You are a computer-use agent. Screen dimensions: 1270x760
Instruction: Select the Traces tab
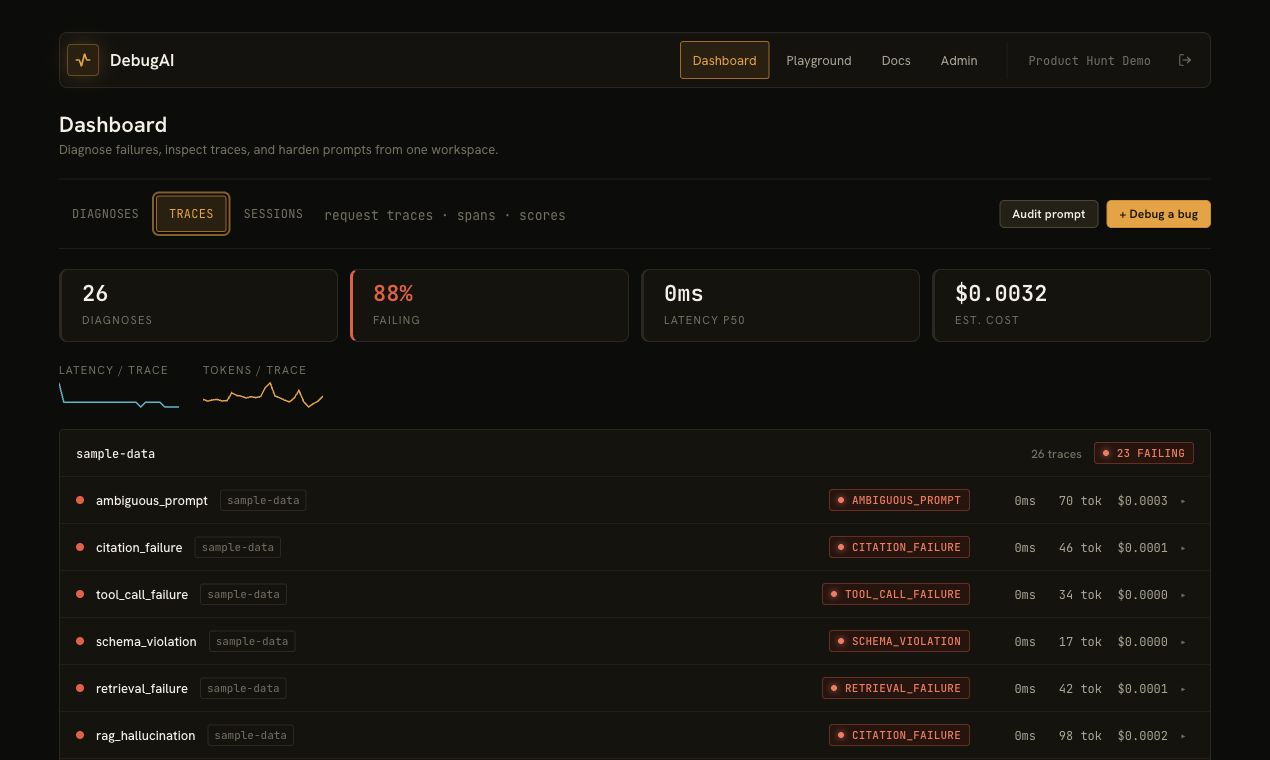191,214
